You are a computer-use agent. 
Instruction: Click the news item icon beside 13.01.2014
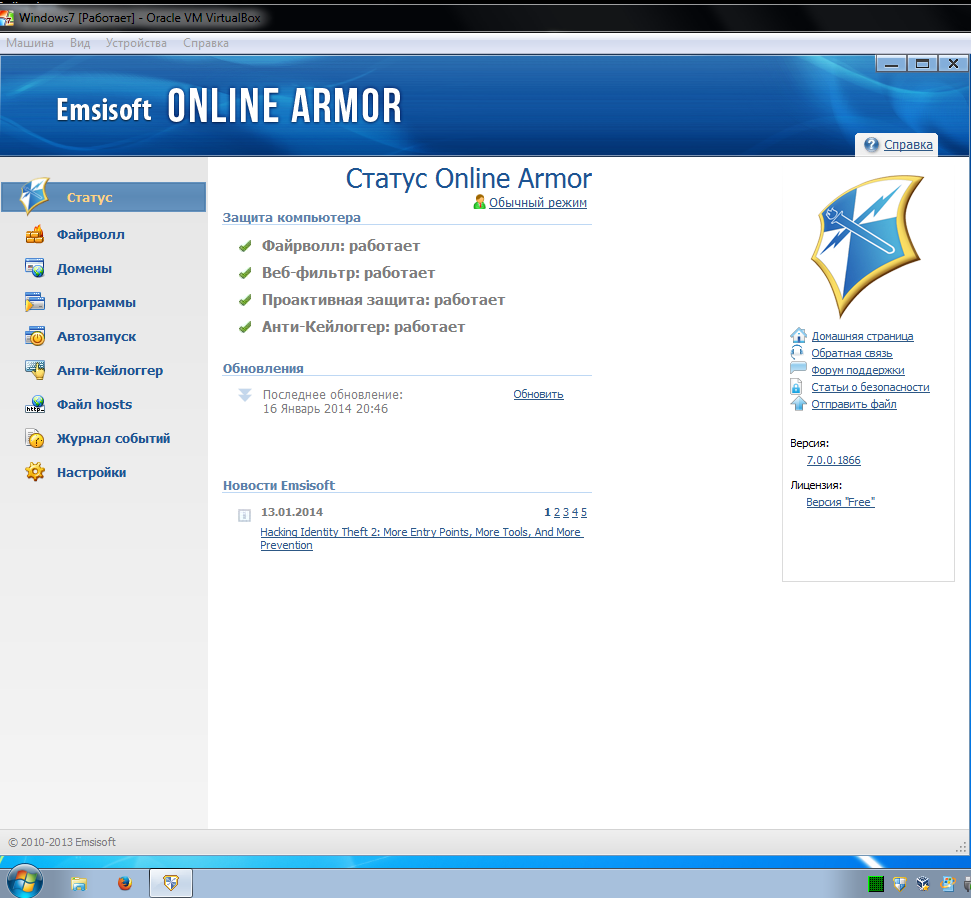[x=245, y=515]
